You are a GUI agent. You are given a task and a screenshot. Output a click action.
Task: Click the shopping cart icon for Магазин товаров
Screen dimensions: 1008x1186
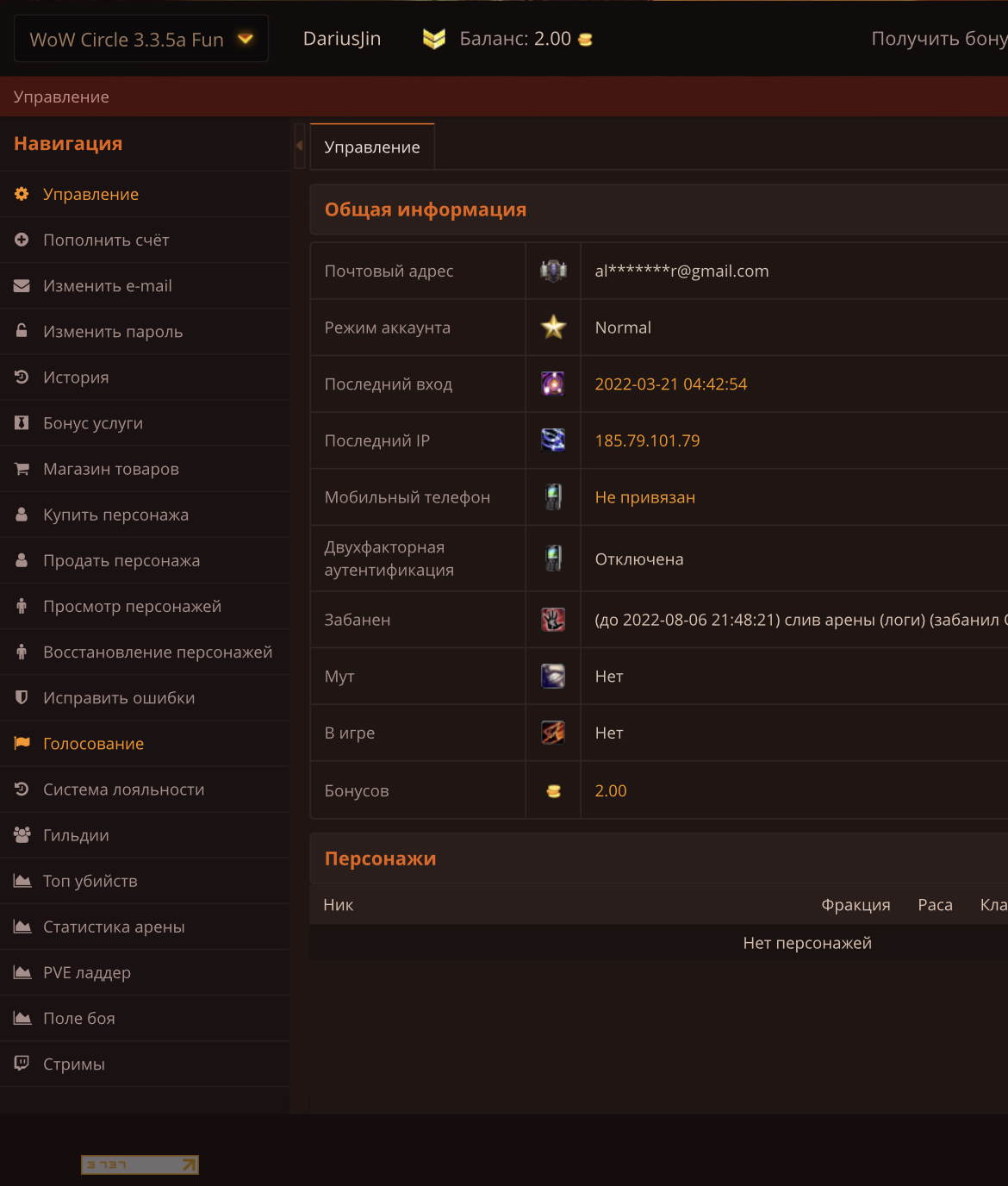coord(22,469)
